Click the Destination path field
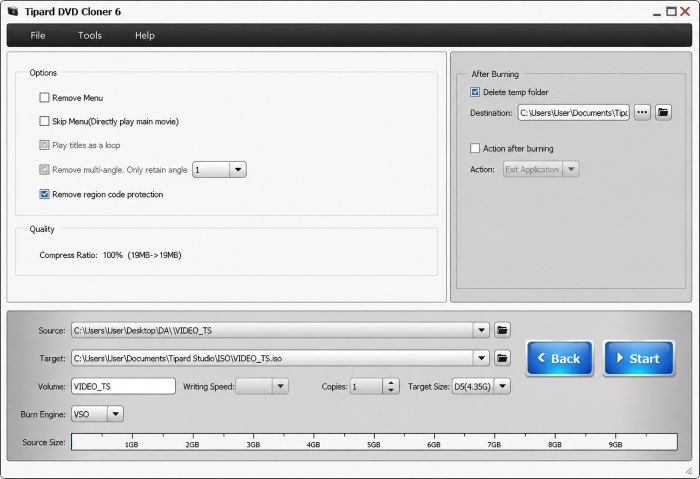The height and width of the screenshot is (479, 700). (574, 113)
